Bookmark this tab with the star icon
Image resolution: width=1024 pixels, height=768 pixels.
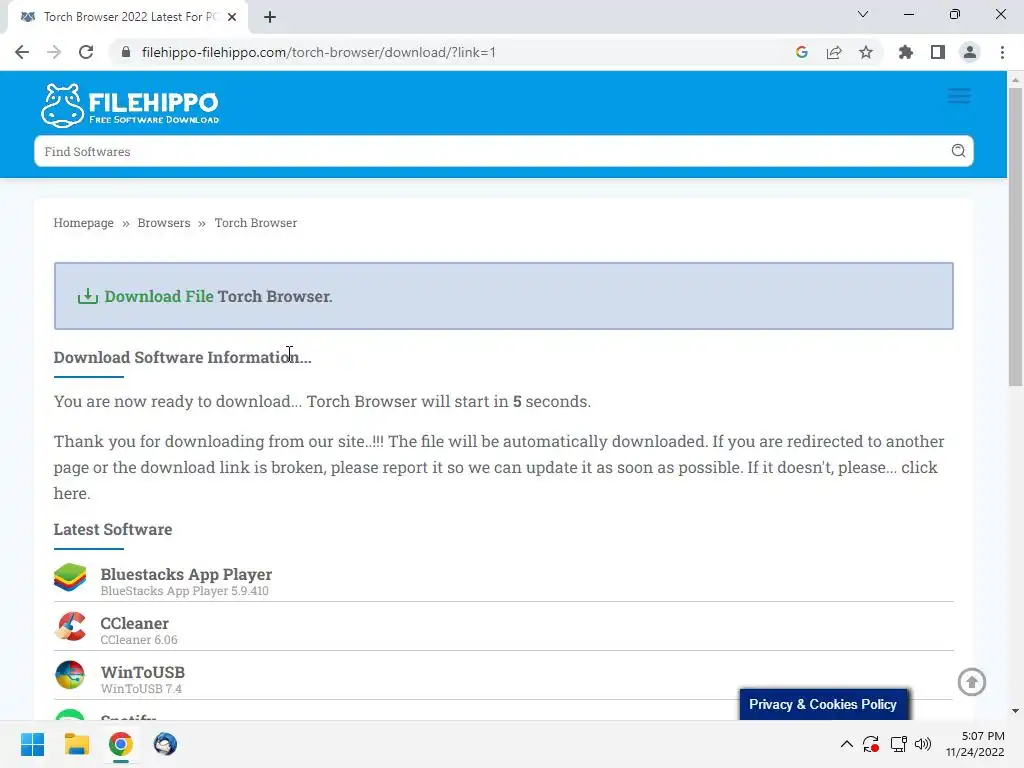point(866,52)
